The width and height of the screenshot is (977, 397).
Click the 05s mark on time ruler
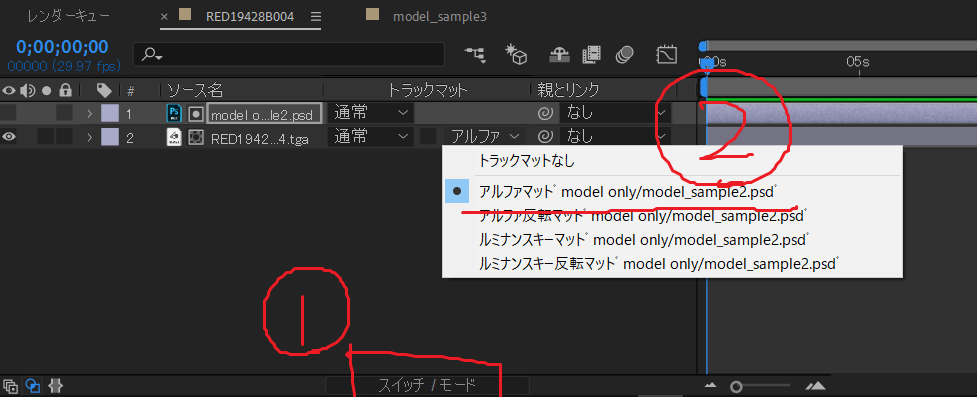(x=857, y=62)
